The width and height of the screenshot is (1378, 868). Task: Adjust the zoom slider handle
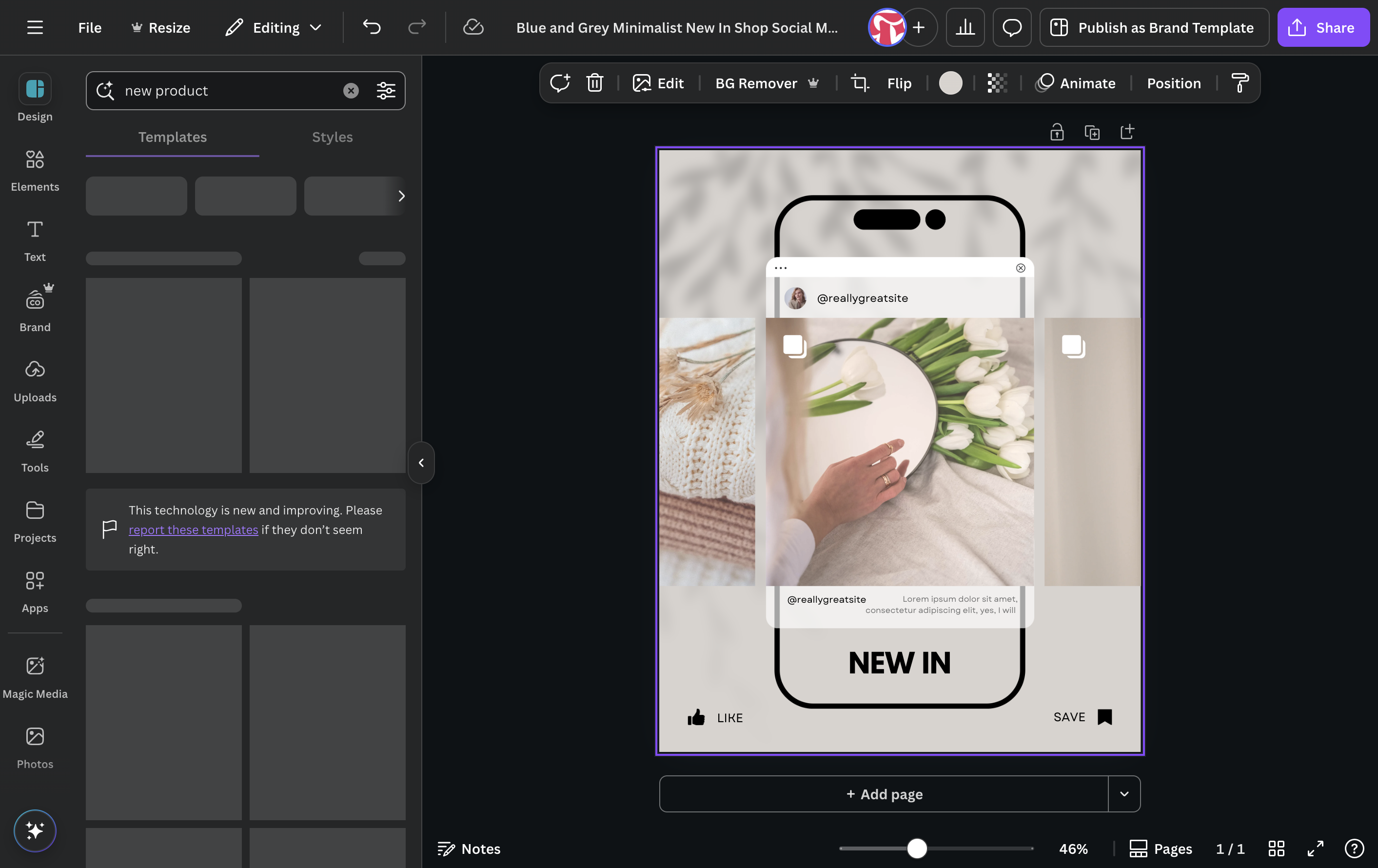click(917, 848)
